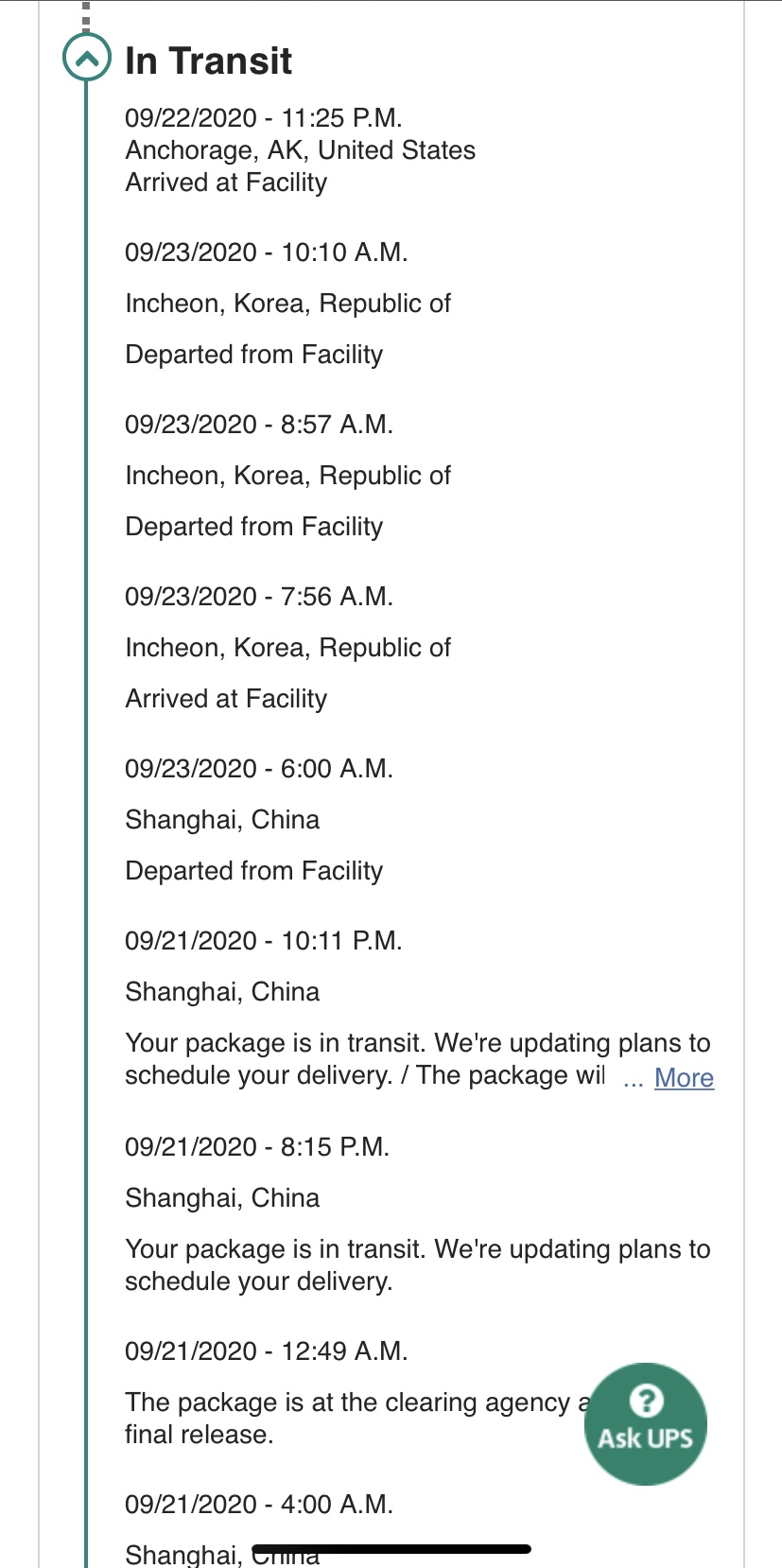Select the 09/21/2020 12:49 A.M. entry

point(266,1351)
